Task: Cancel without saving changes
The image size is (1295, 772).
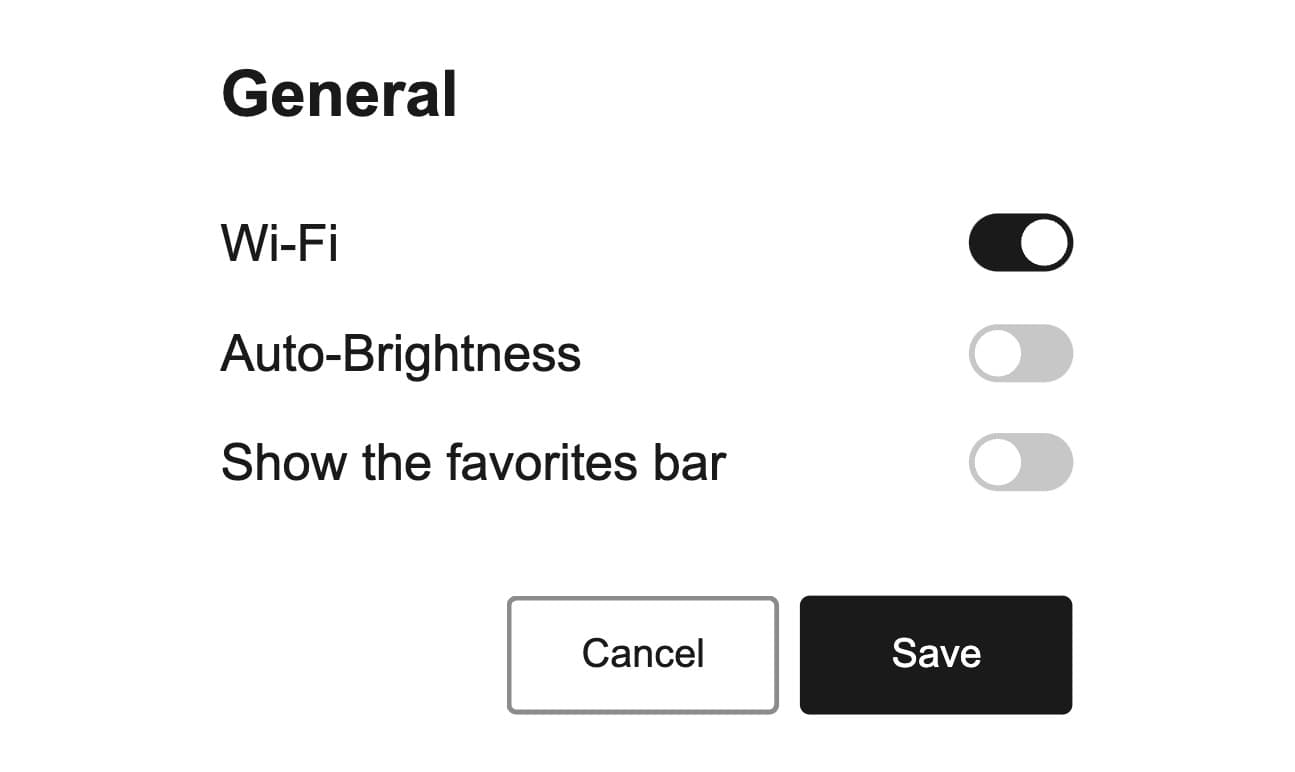Action: (642, 654)
